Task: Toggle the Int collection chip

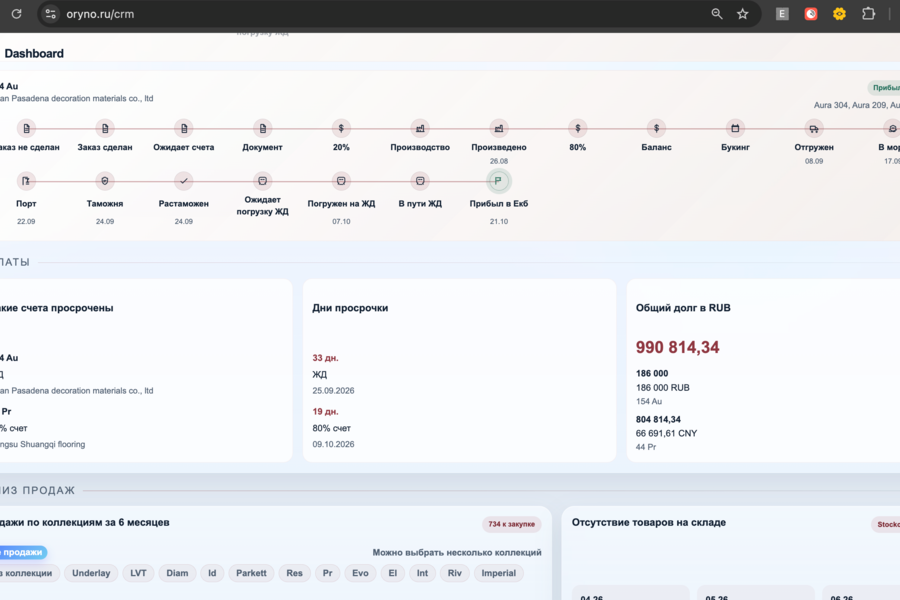Action: [x=422, y=573]
